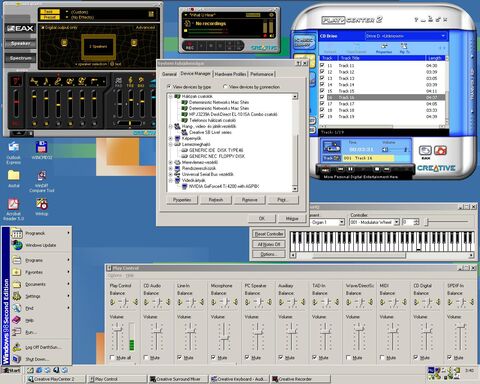Stop playback in PlayCenter transport bar

click(377, 169)
